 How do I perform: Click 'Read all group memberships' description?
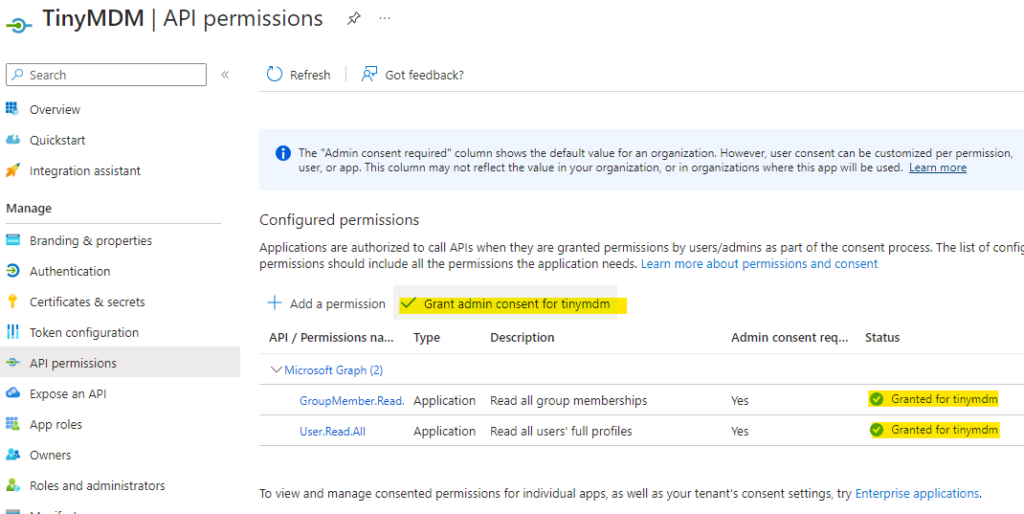pyautogui.click(x=568, y=400)
